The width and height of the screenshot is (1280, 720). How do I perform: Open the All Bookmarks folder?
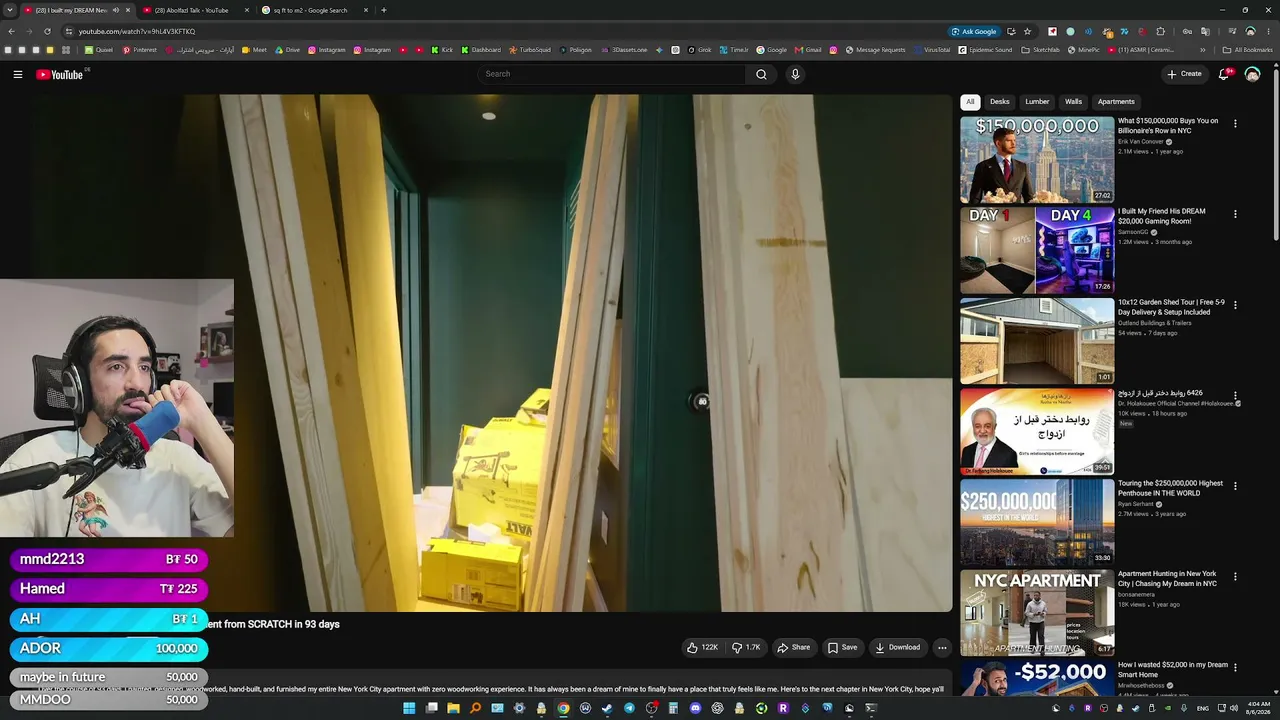pyautogui.click(x=1248, y=50)
